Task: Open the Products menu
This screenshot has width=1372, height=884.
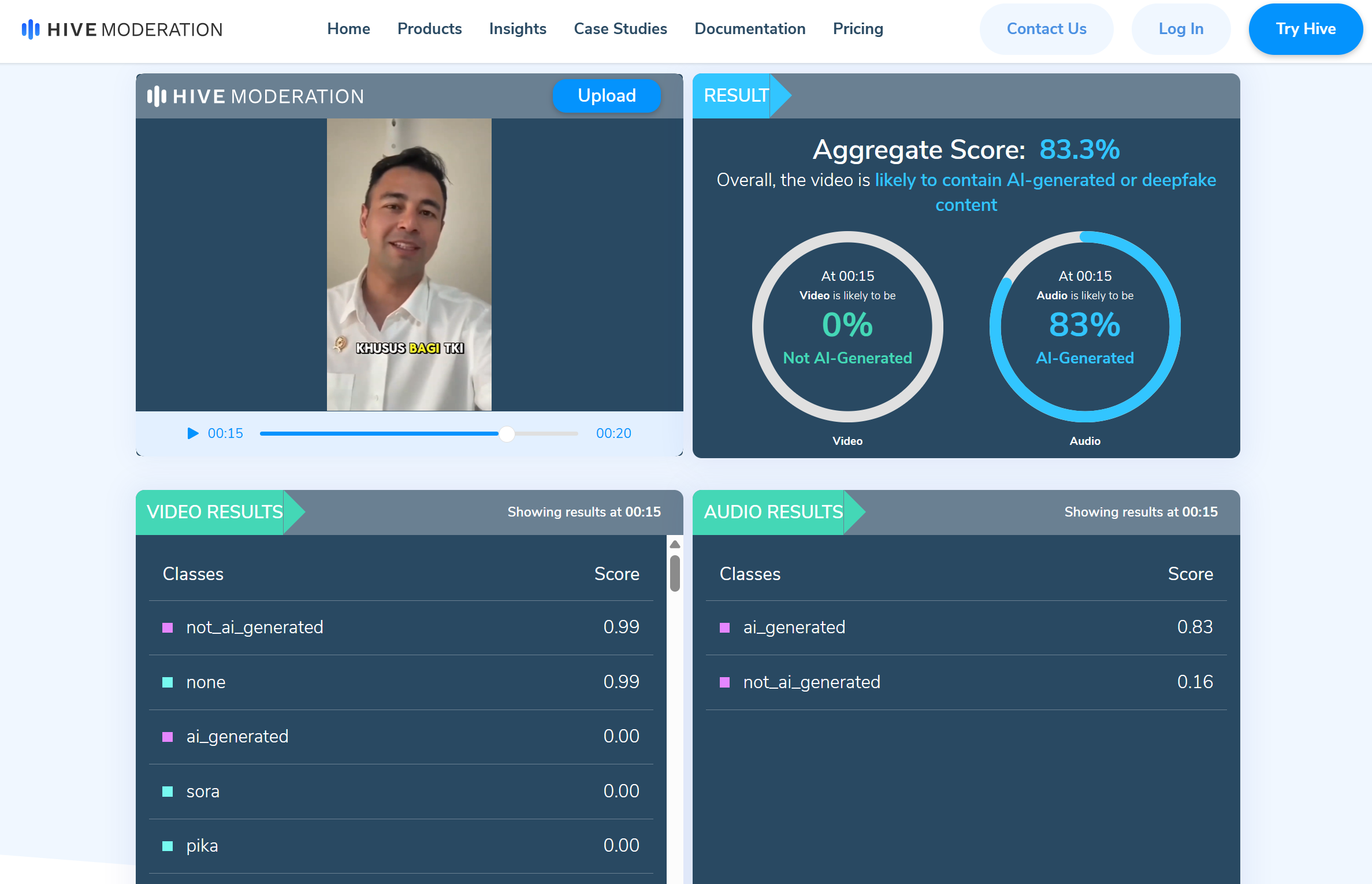Action: [429, 29]
